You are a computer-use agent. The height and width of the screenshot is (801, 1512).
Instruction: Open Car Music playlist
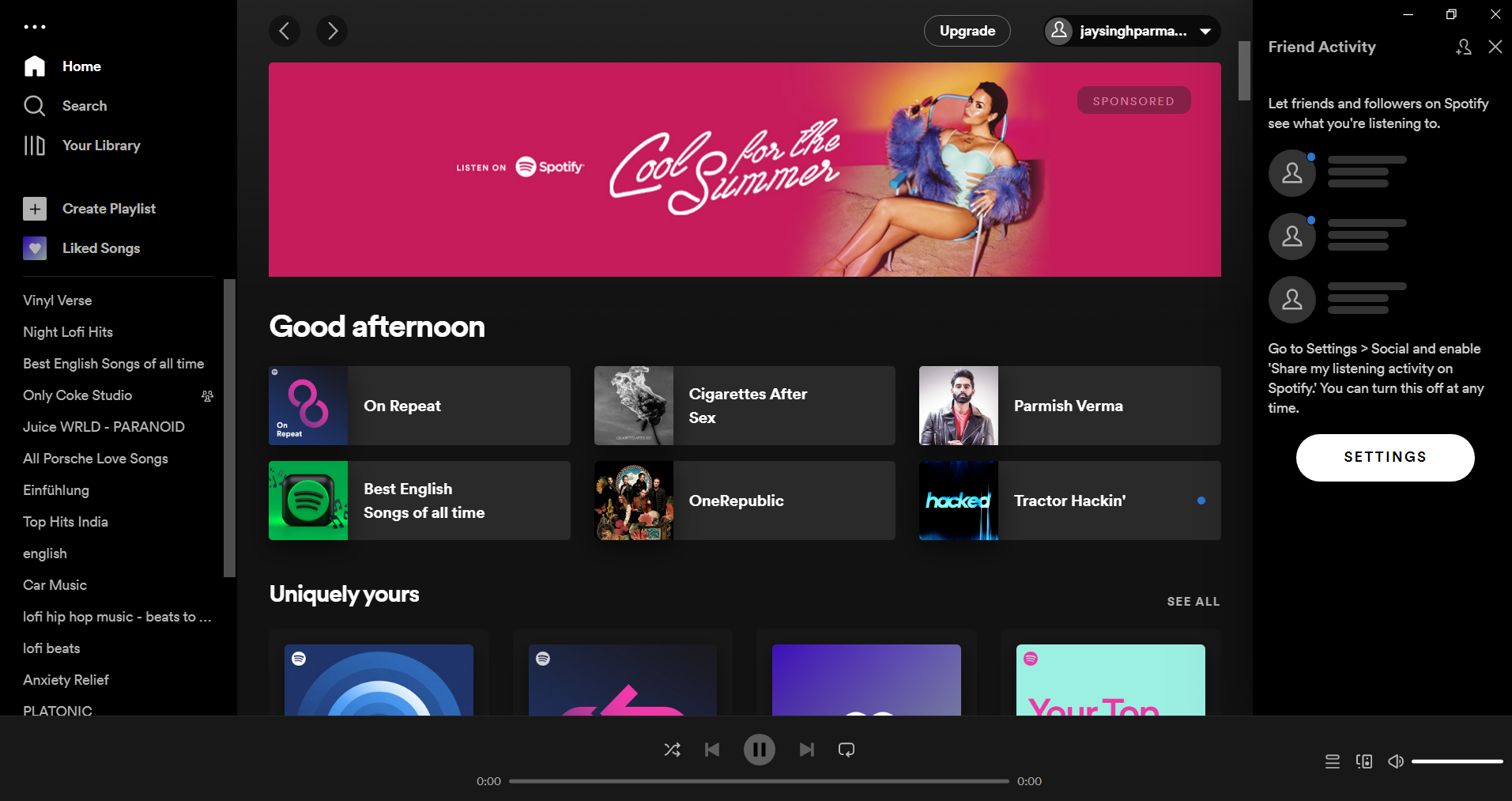point(55,585)
